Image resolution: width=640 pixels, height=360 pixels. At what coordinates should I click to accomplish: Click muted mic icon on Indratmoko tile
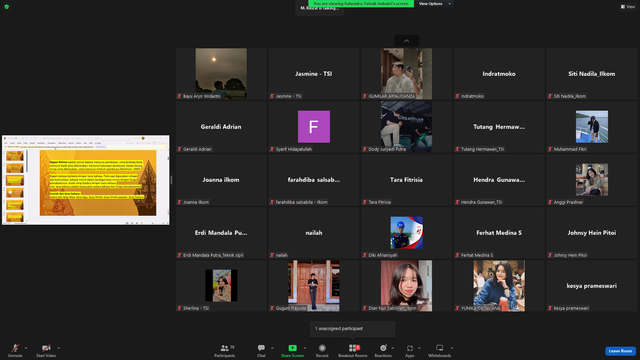[458, 96]
